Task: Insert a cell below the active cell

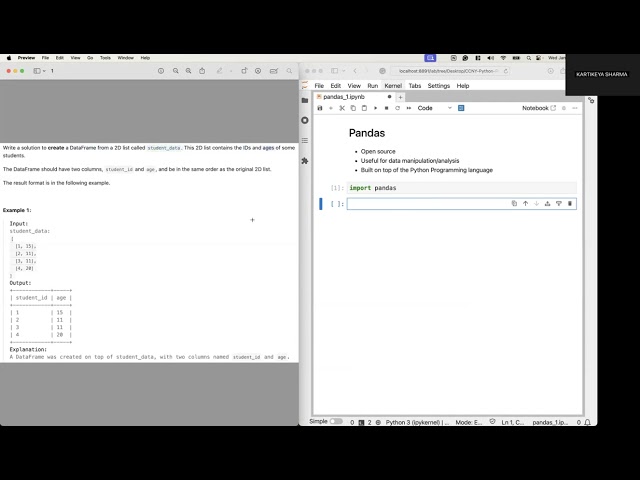Action: 559,203
